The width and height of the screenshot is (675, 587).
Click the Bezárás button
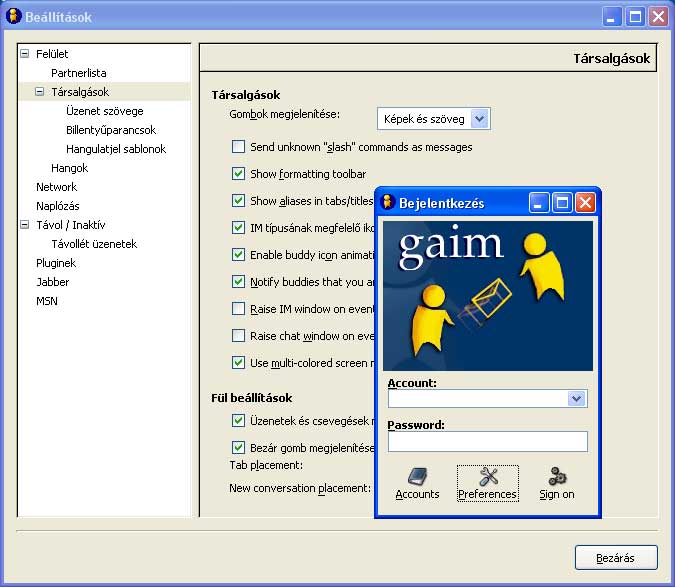point(616,558)
